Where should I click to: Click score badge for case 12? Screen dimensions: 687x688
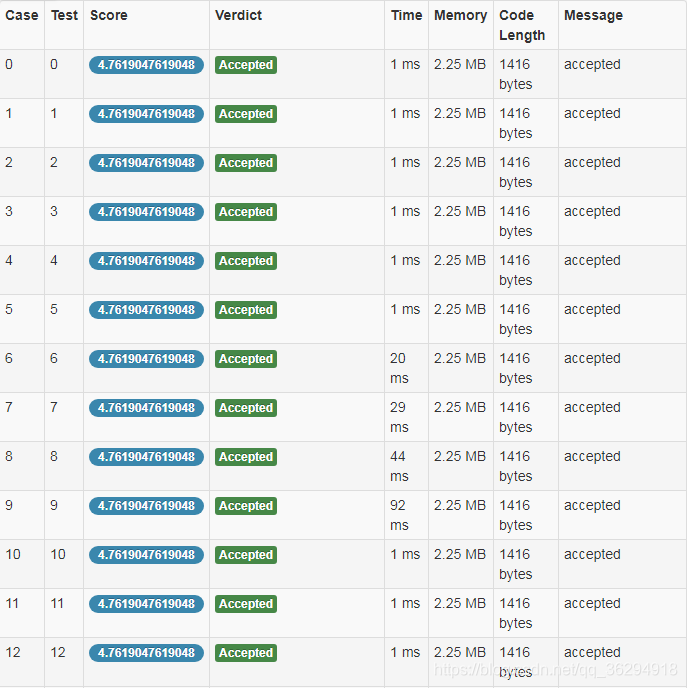click(x=146, y=653)
